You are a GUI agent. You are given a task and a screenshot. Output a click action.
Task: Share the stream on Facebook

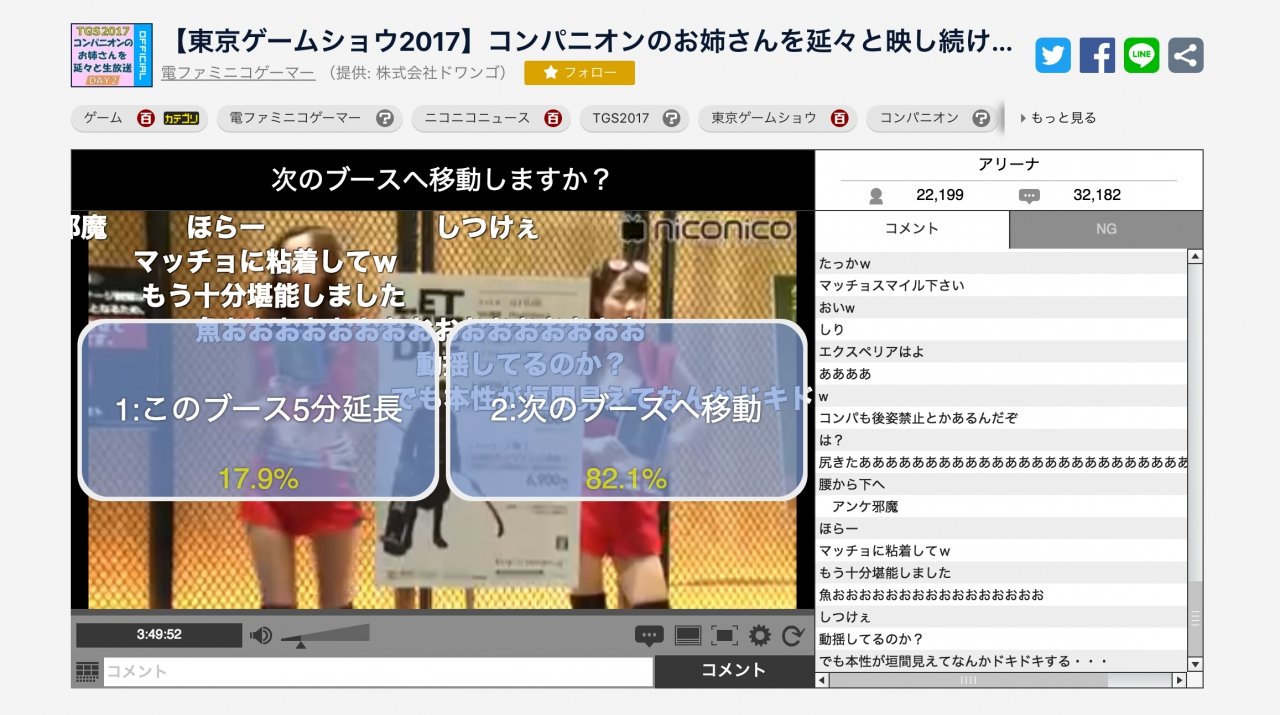click(x=1097, y=57)
